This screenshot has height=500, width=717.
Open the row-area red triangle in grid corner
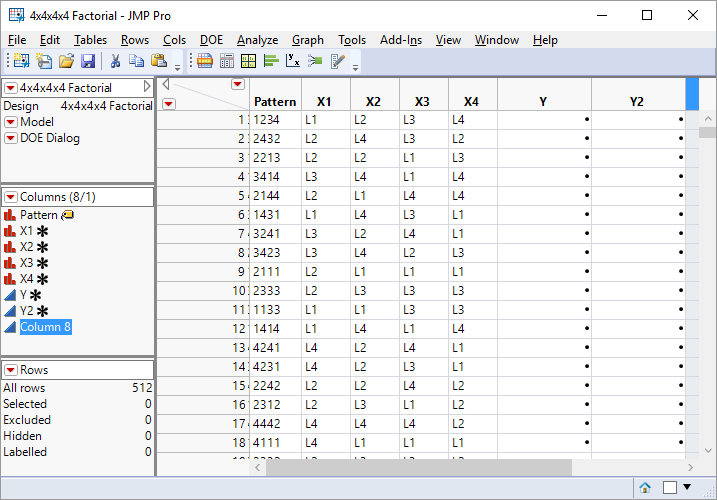click(x=169, y=104)
